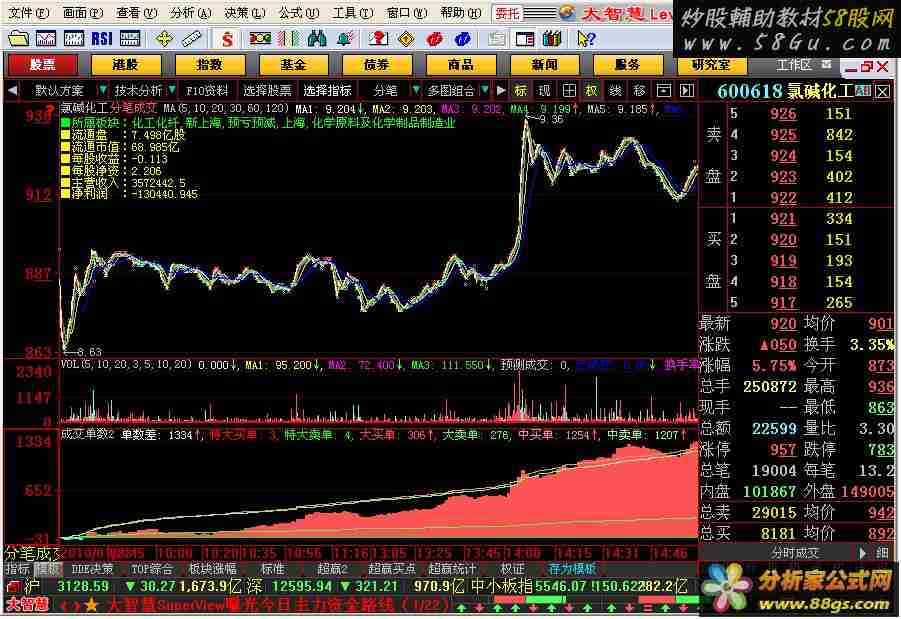Click the 研究室 button
The image size is (901, 619).
(711, 64)
